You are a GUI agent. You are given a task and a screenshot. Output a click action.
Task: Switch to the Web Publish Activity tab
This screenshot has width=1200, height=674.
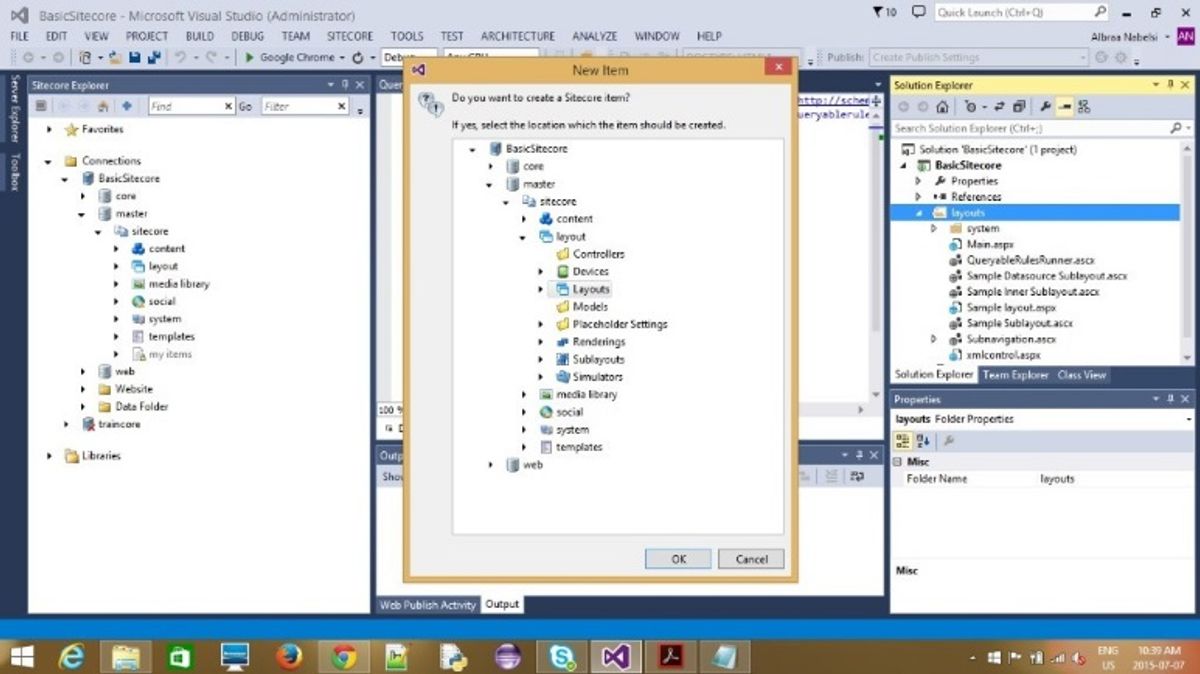(428, 604)
